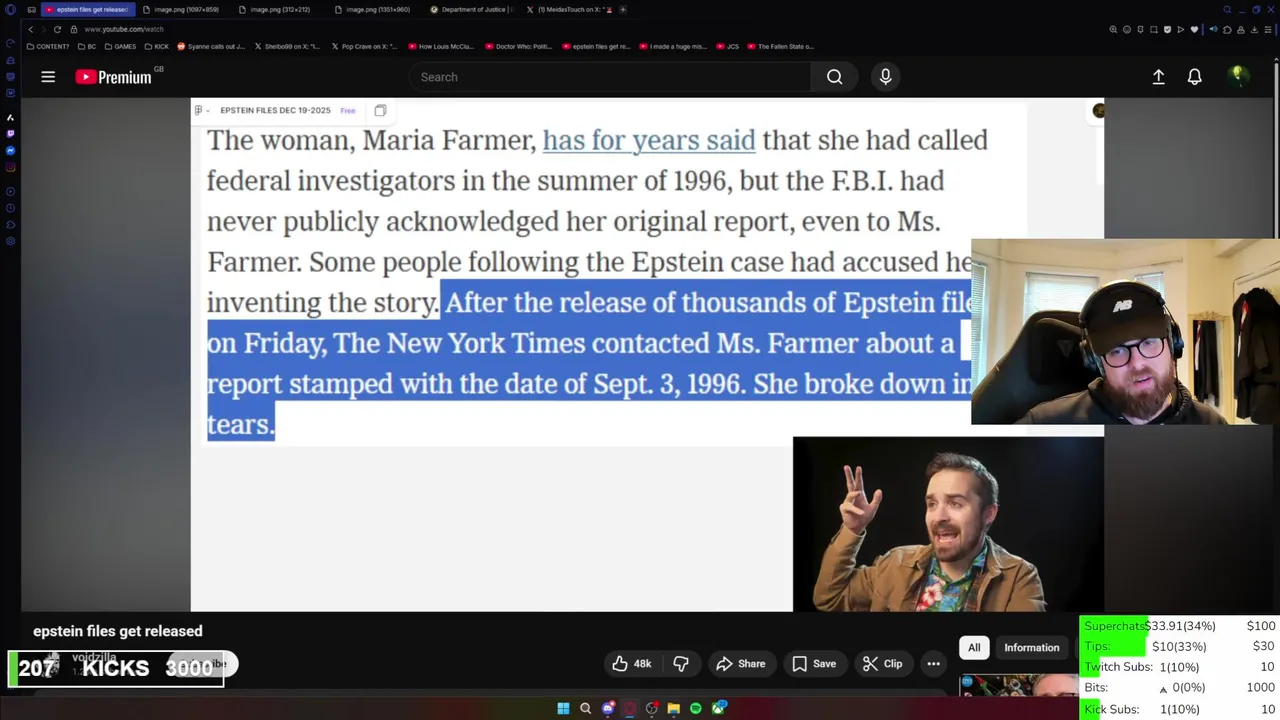The width and height of the screenshot is (1280, 720).
Task: Open search tabs magnifier in title bar
Action: (1227, 9)
